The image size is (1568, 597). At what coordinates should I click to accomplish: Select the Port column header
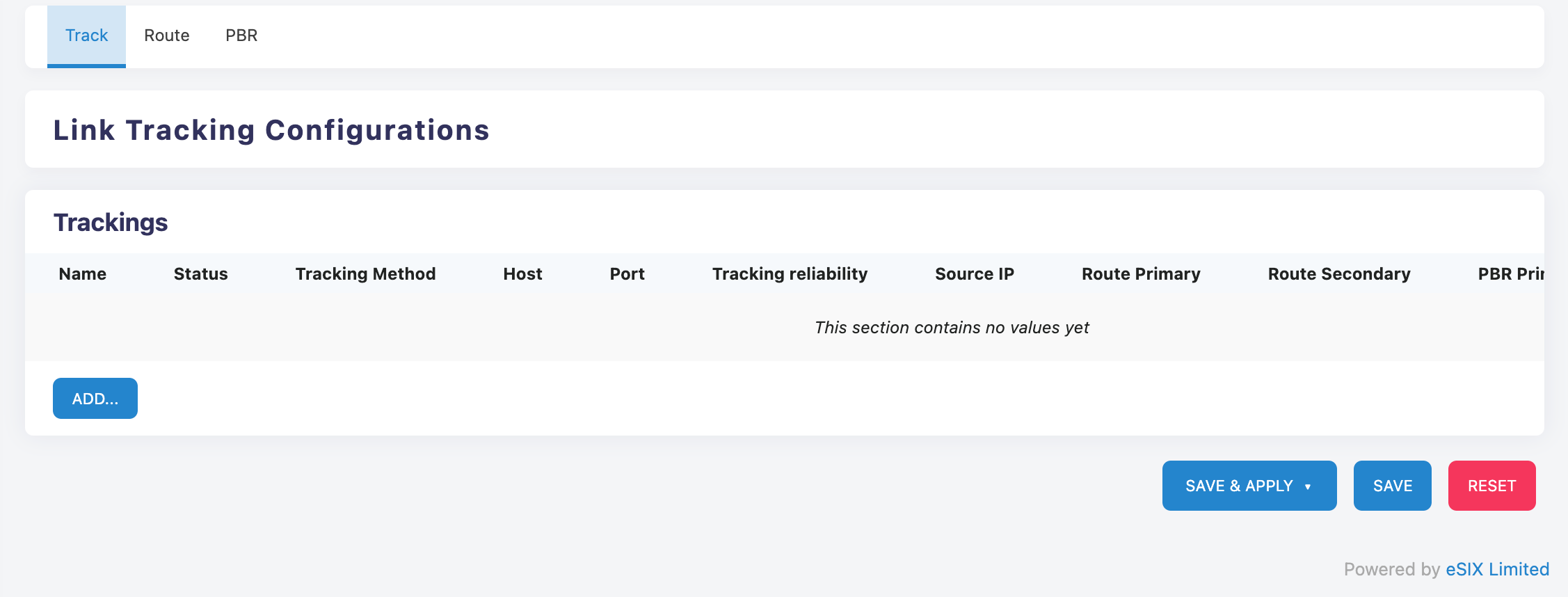pyautogui.click(x=627, y=274)
